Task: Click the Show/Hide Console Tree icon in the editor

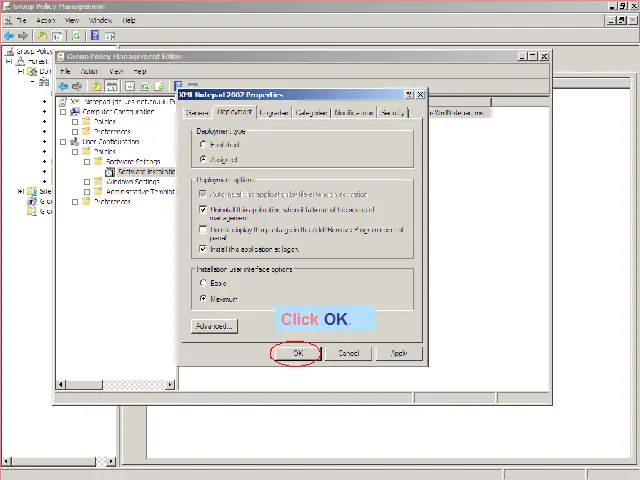Action: click(x=112, y=87)
